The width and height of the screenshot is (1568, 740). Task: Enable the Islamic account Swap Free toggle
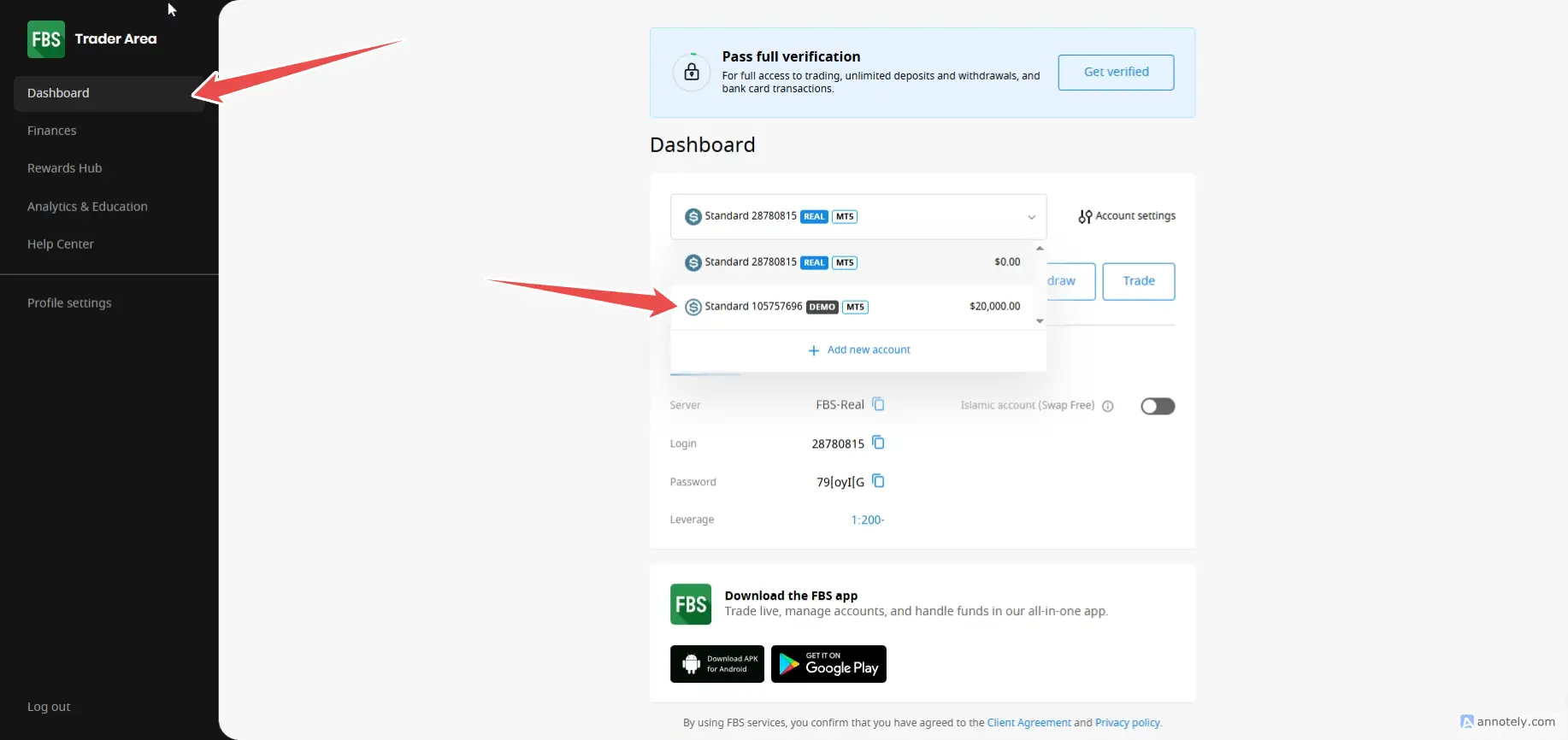coord(1158,406)
